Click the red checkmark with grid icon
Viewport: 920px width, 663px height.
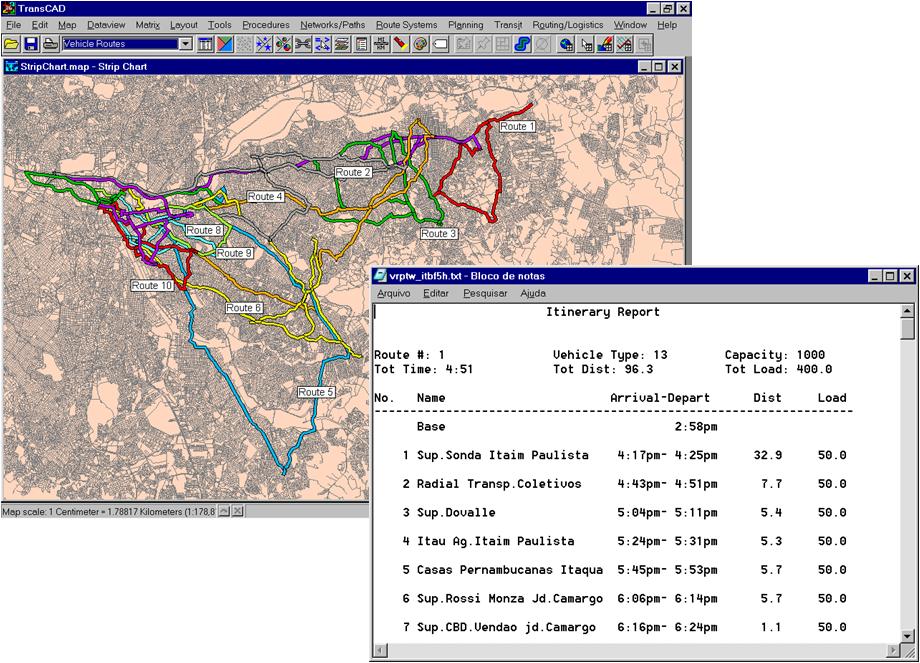[624, 44]
